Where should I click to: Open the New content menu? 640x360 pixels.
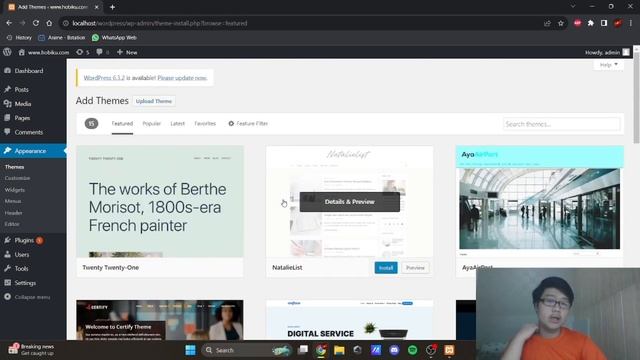tap(127, 52)
